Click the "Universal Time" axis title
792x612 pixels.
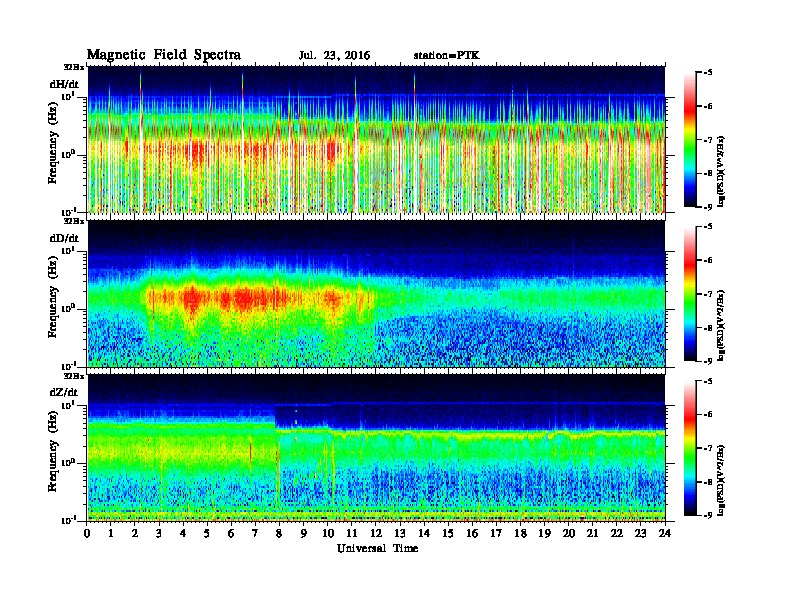tap(377, 548)
